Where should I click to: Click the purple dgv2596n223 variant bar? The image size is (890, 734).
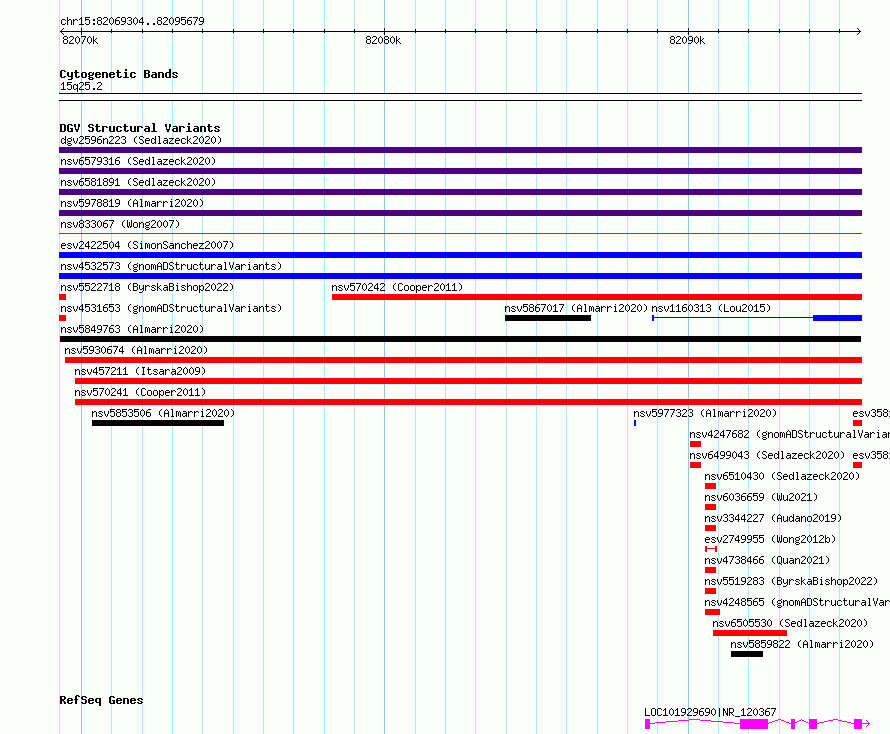460,150
